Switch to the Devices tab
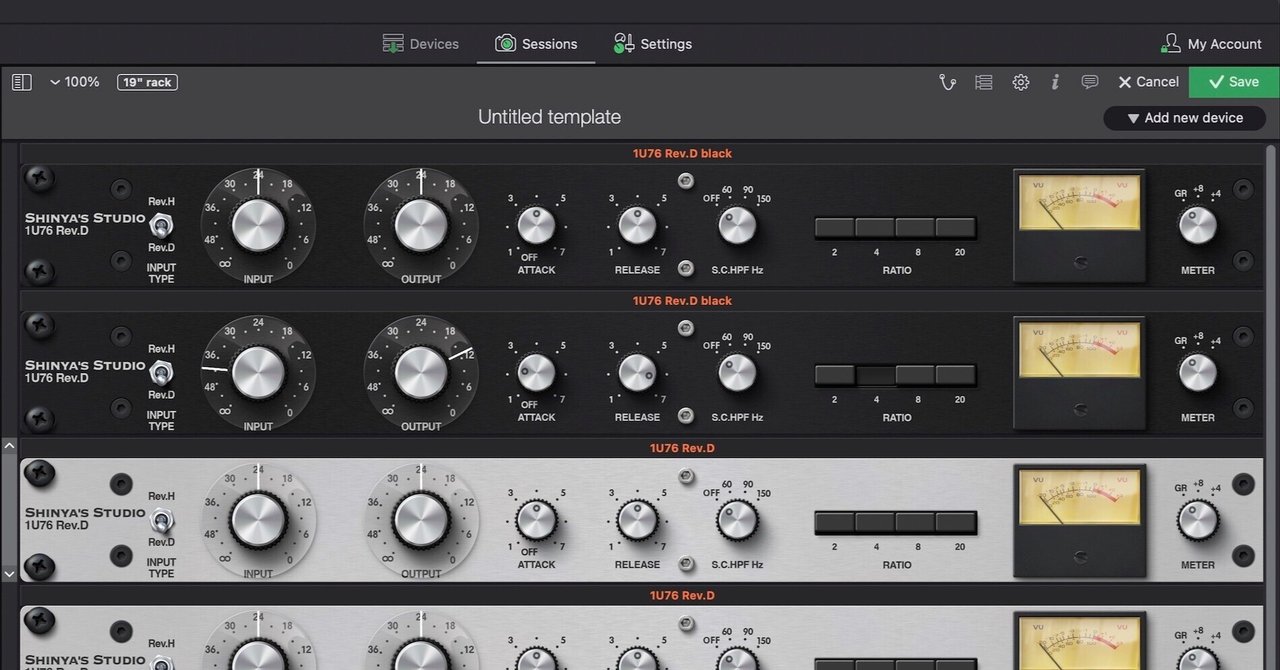 [x=421, y=44]
